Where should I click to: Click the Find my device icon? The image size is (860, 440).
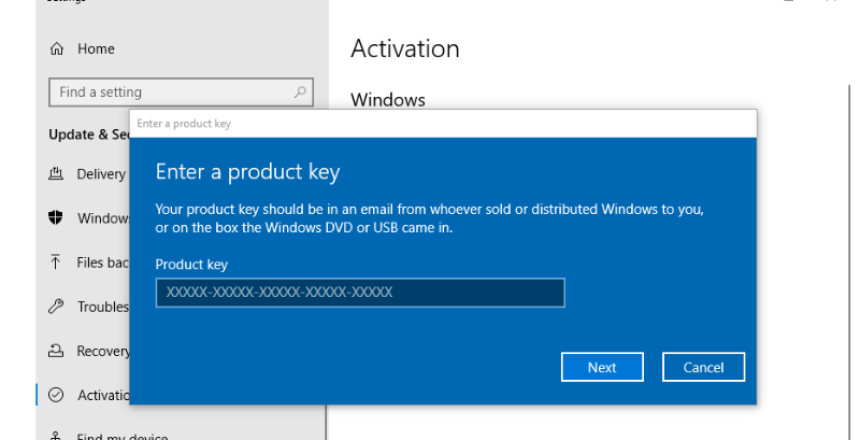(x=57, y=435)
